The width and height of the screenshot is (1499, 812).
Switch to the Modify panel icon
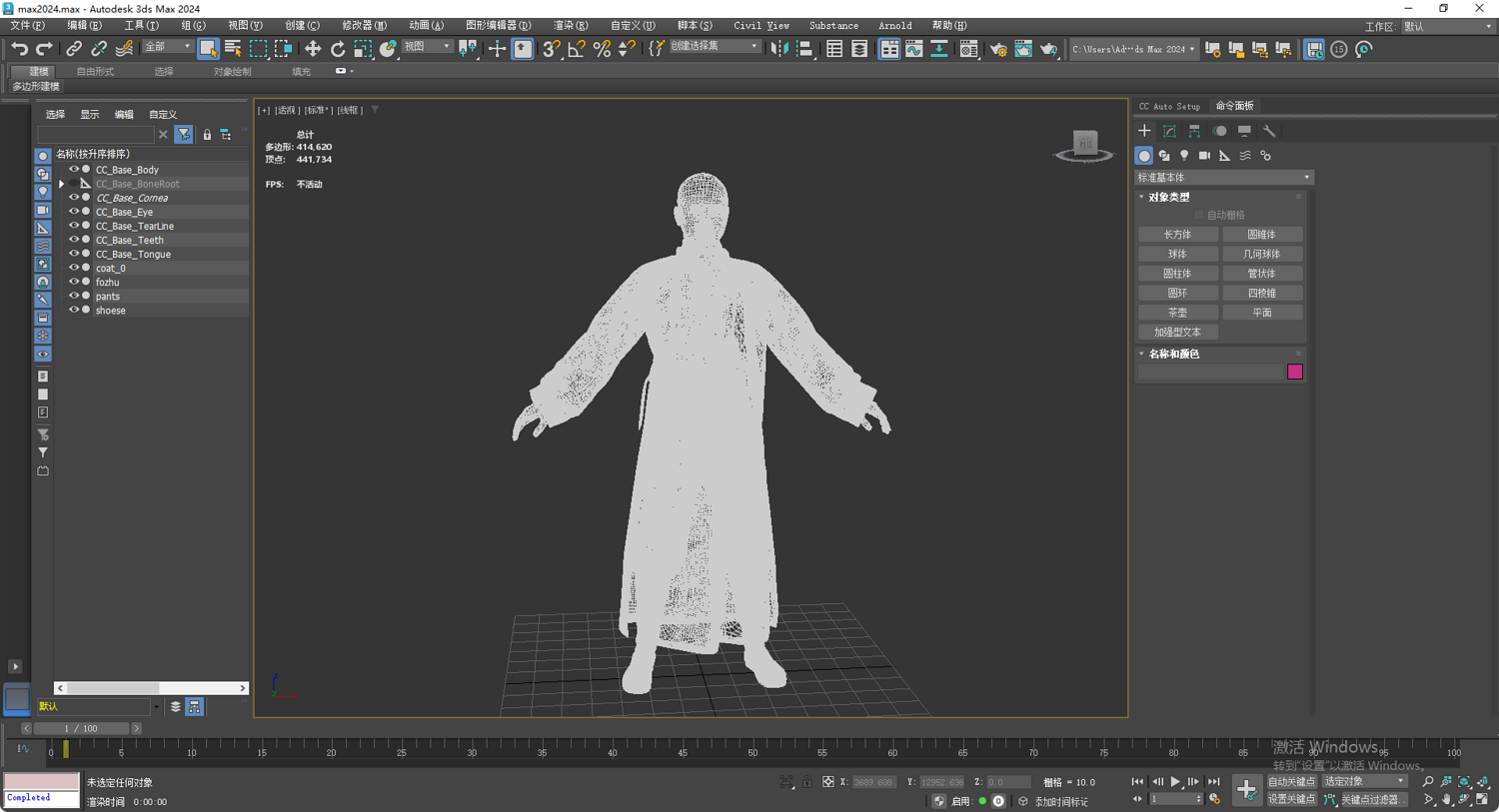coord(1169,131)
